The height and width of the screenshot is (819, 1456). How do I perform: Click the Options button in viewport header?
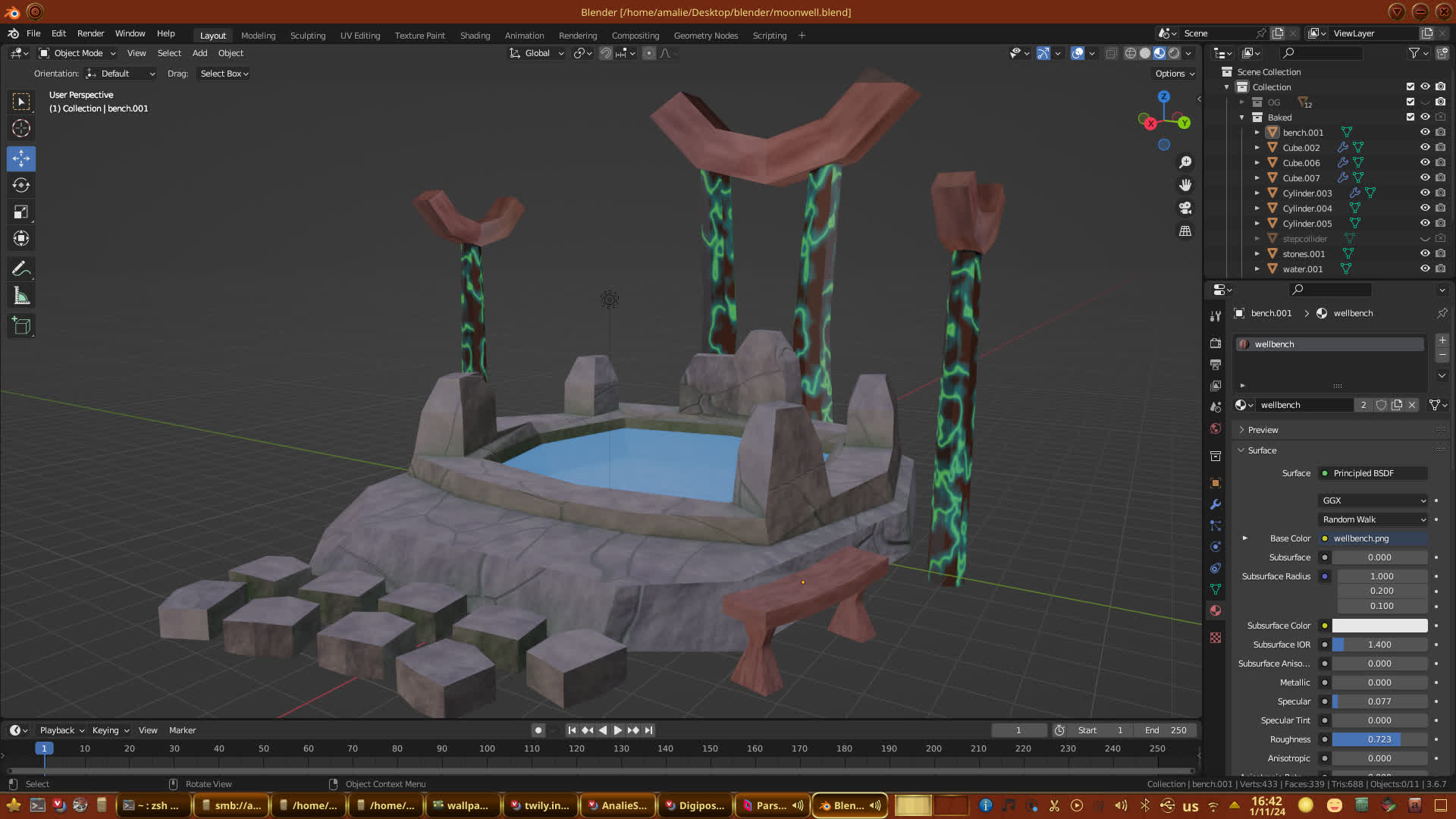[x=1175, y=74]
